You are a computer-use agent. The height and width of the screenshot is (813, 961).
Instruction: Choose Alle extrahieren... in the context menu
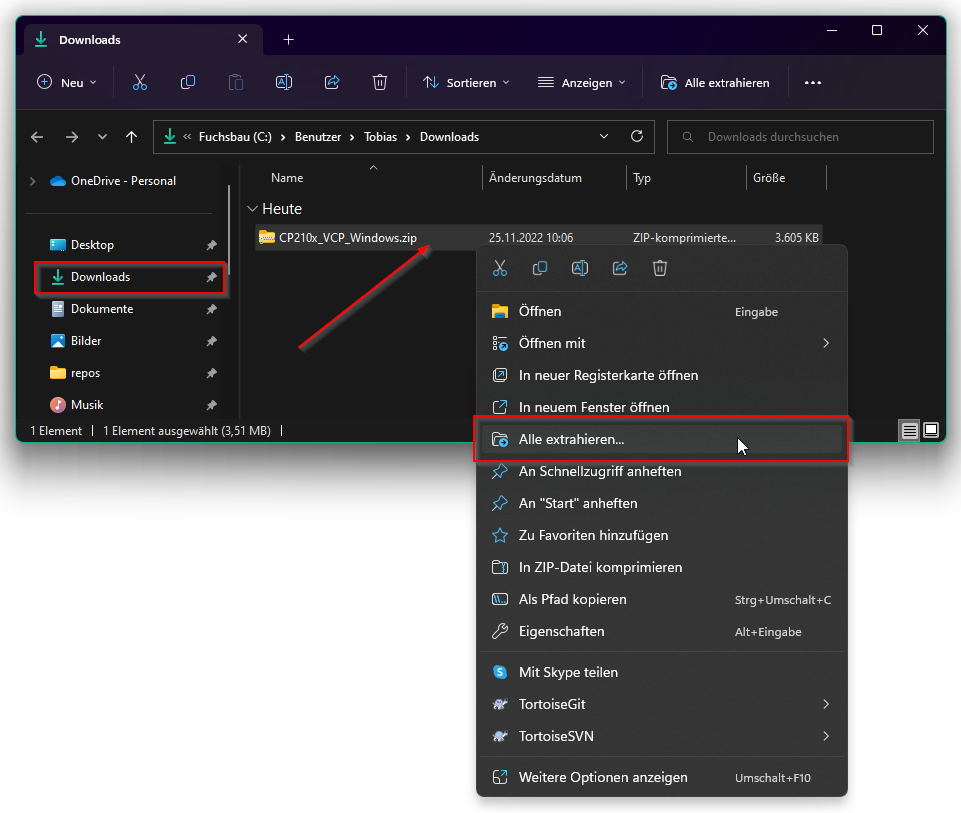click(x=662, y=439)
